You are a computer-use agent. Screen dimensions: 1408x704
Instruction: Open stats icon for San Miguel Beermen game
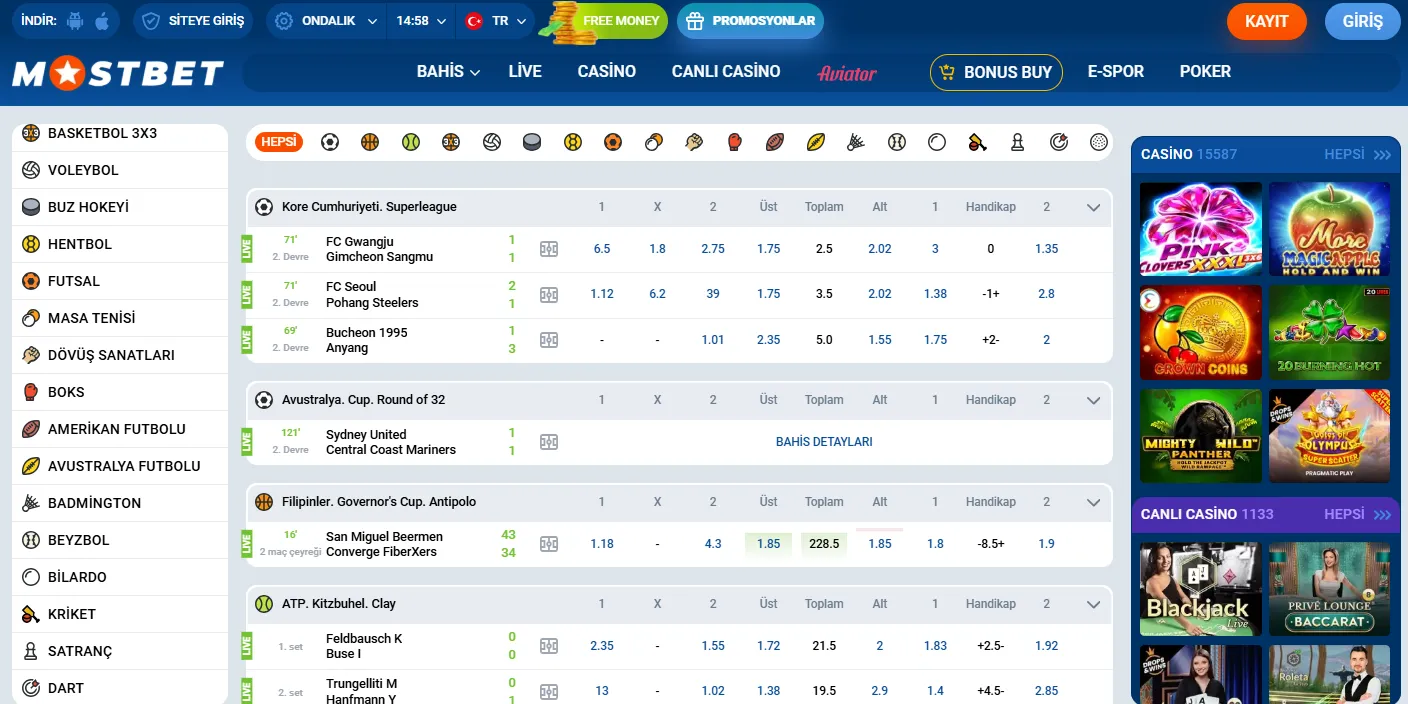(549, 544)
